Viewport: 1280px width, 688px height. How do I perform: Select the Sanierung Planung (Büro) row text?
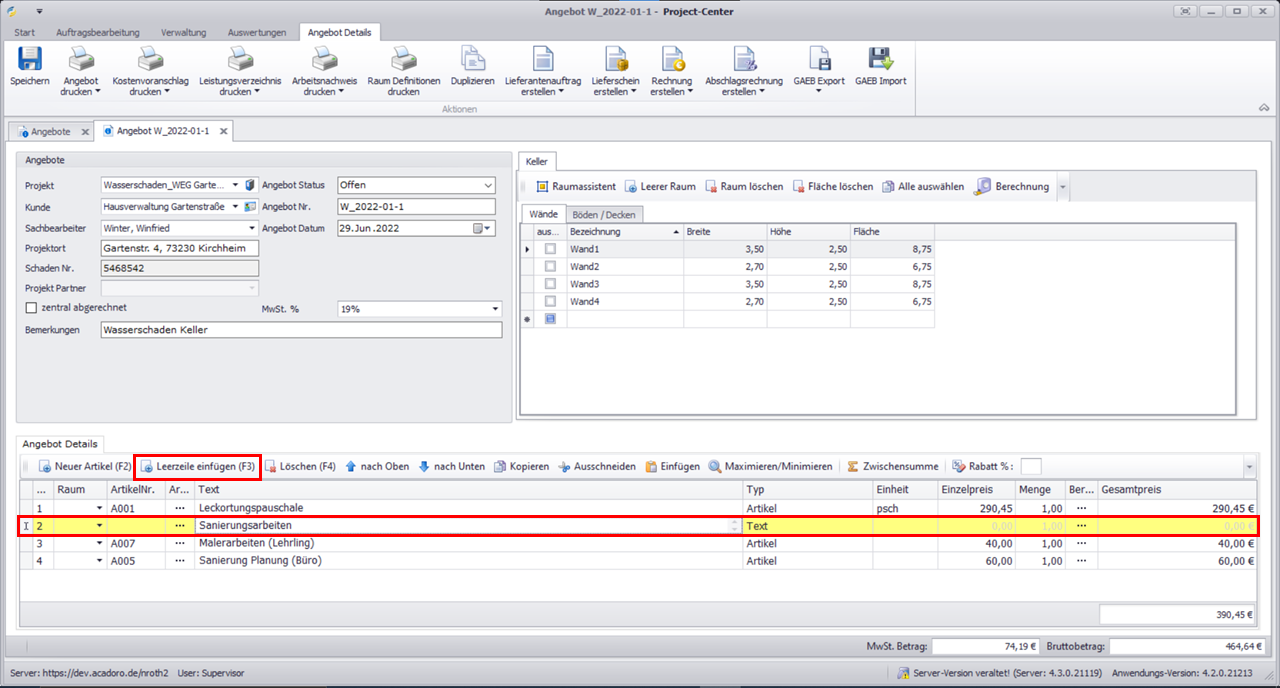click(260, 560)
